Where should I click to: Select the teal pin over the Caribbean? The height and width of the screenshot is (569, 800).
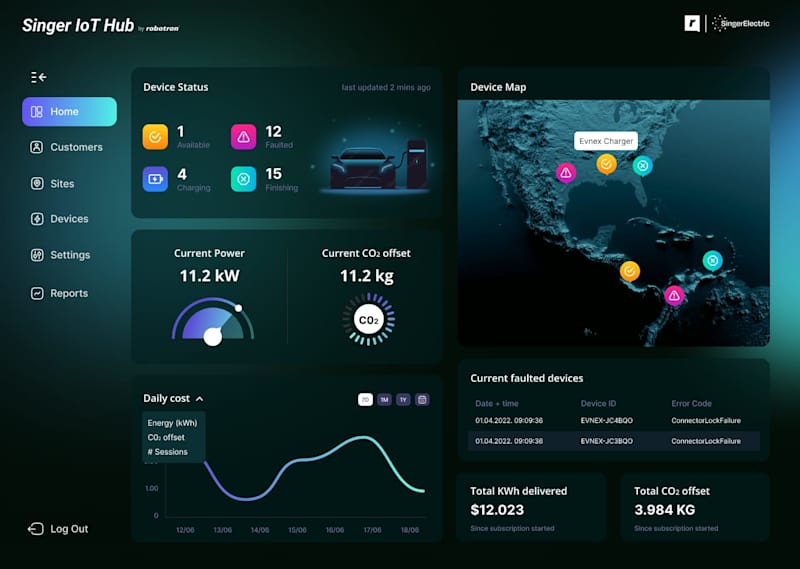[712, 261]
